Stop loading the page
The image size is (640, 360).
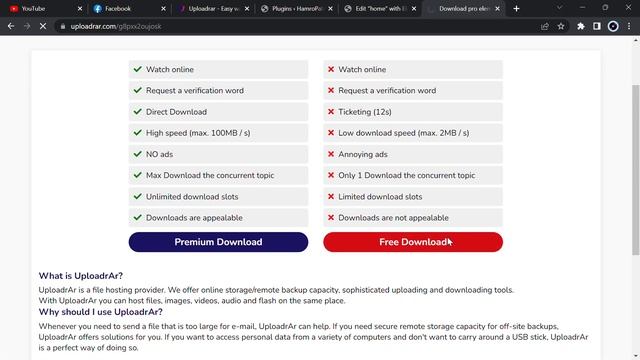point(43,26)
